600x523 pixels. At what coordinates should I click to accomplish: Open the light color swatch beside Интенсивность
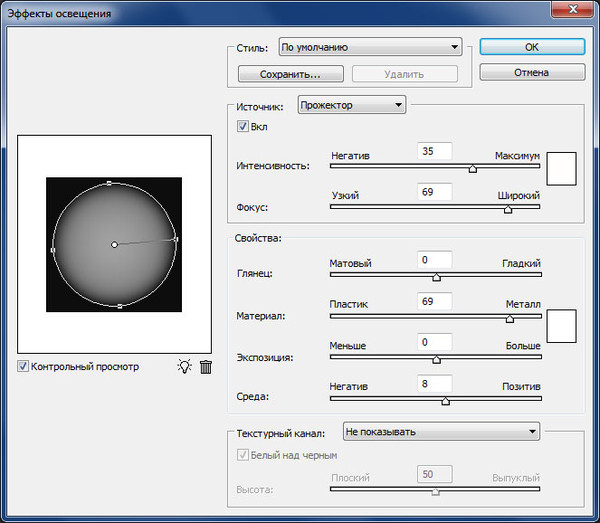pyautogui.click(x=561, y=169)
